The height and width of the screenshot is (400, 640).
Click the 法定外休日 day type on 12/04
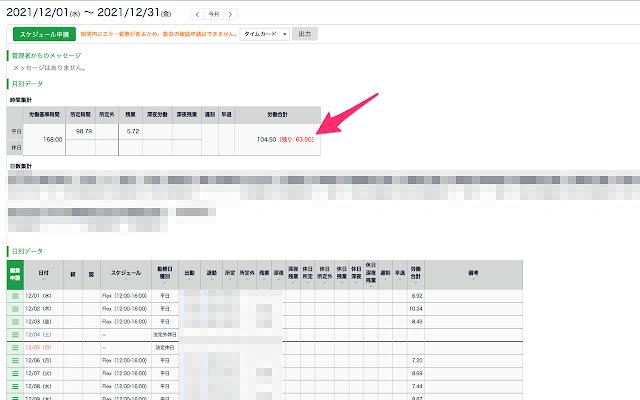coord(165,335)
